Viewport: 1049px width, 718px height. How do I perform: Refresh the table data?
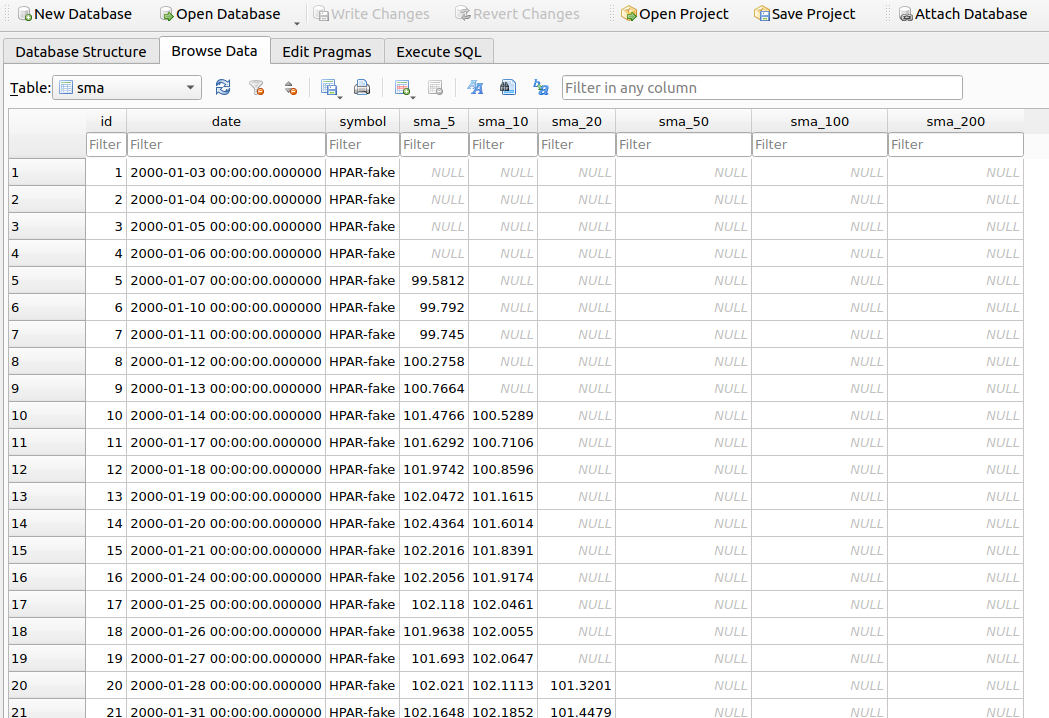(223, 88)
